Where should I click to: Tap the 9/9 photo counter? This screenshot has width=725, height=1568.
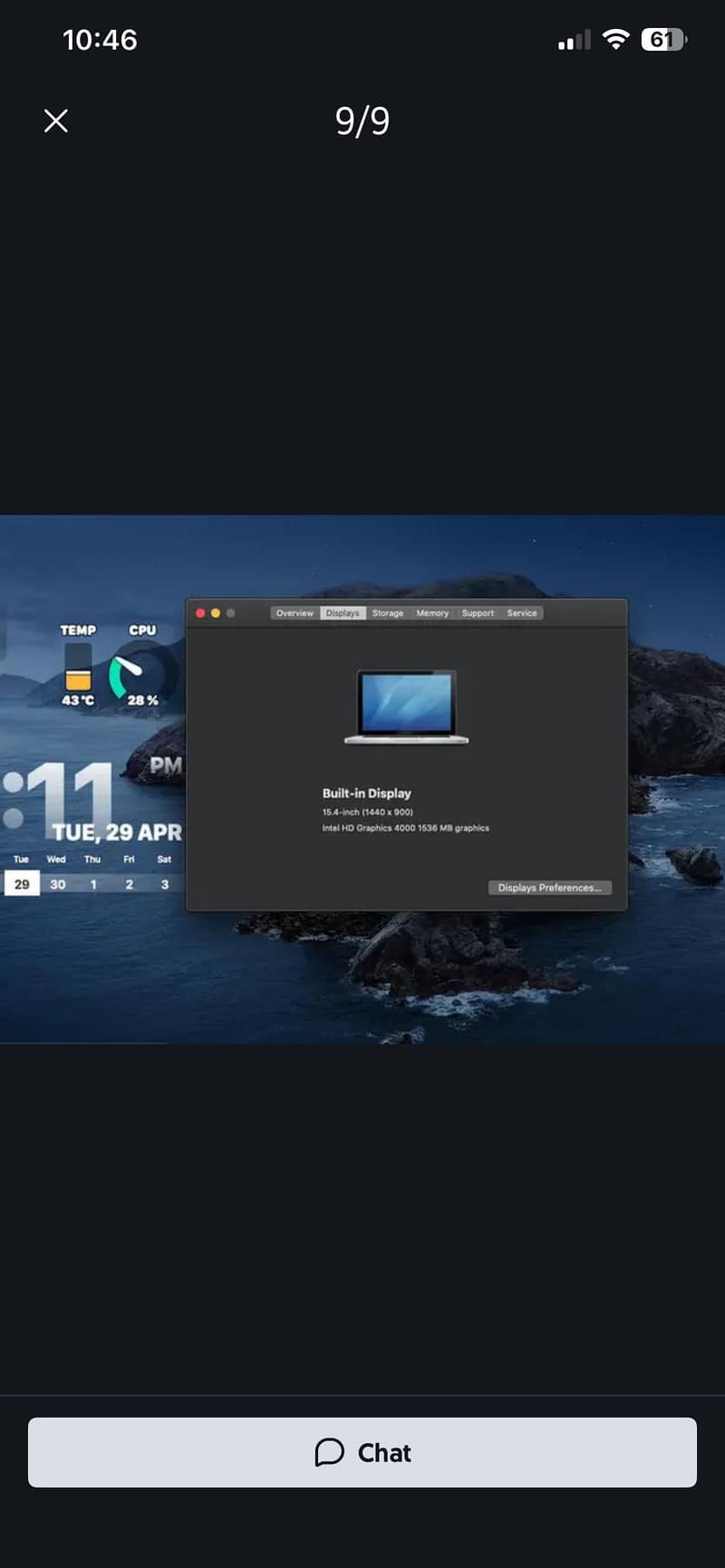362,120
